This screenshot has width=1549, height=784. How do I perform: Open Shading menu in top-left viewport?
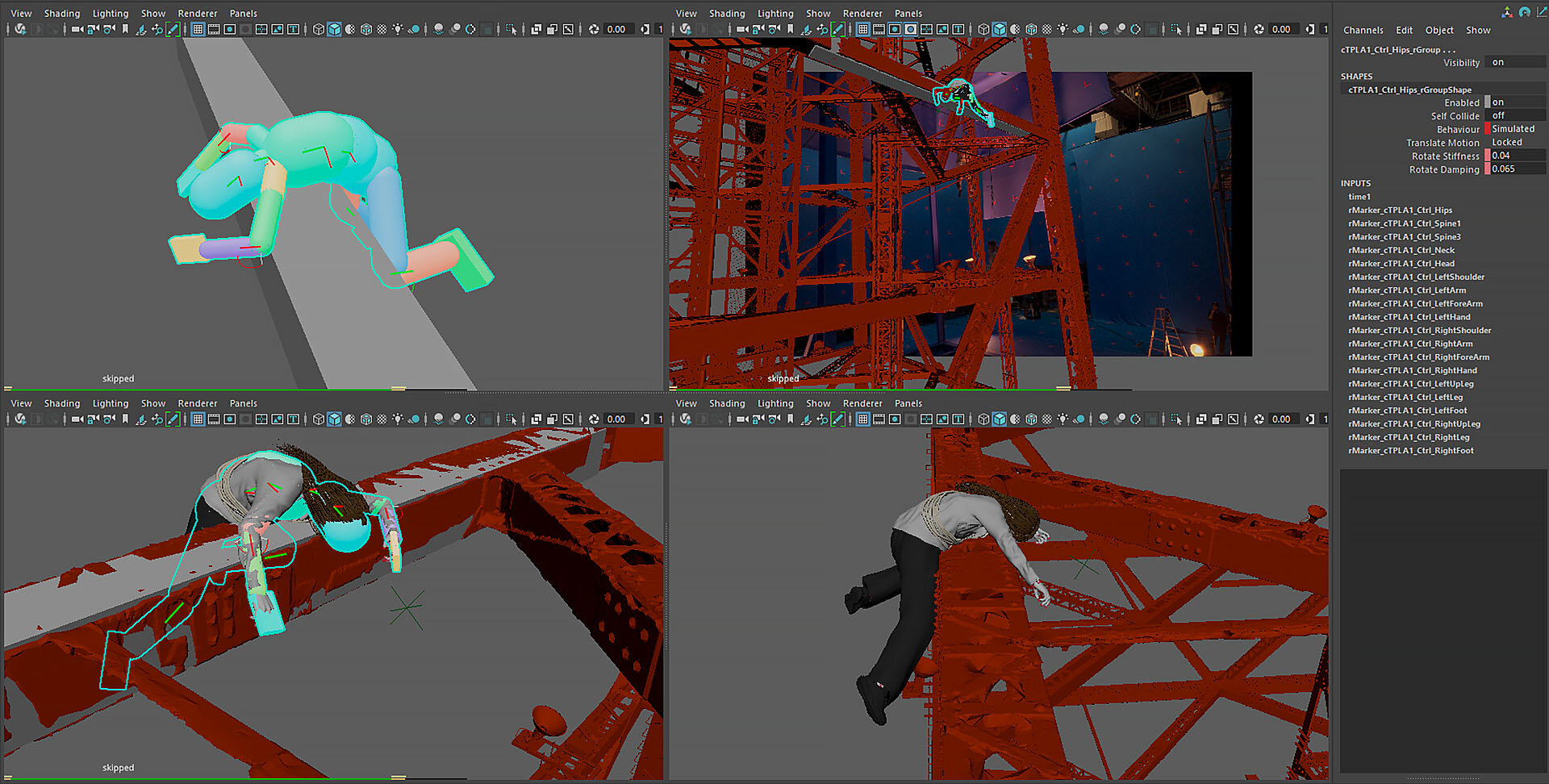[62, 13]
